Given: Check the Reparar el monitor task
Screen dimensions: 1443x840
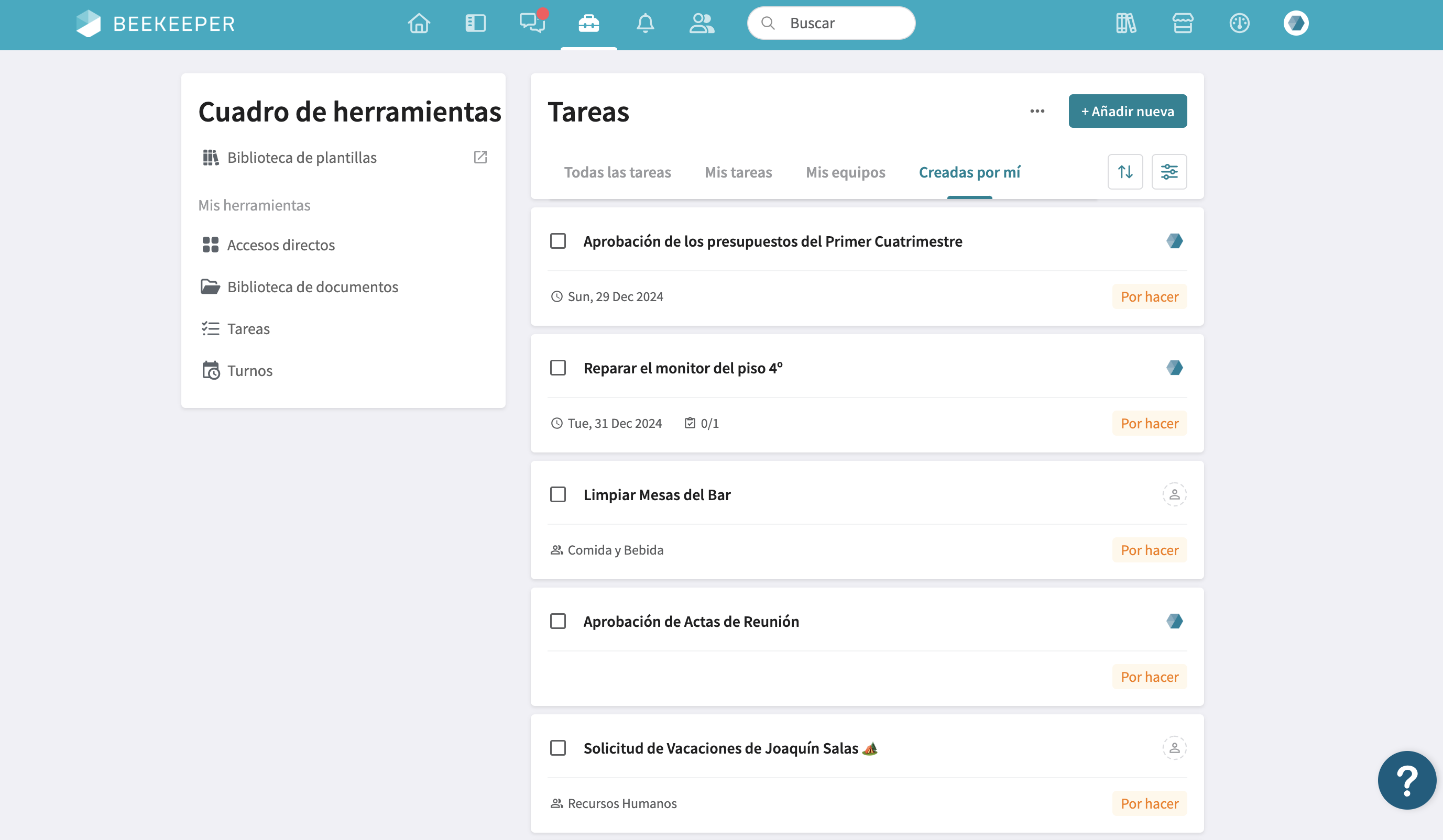Looking at the screenshot, I should [x=557, y=367].
